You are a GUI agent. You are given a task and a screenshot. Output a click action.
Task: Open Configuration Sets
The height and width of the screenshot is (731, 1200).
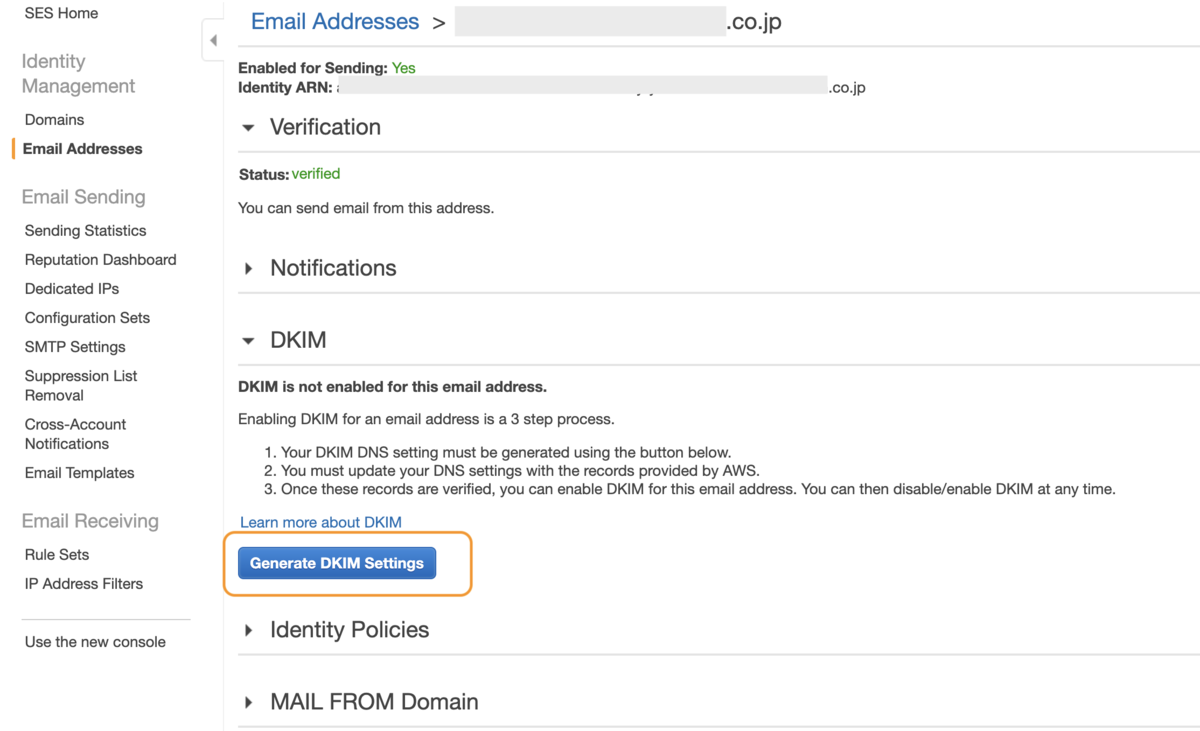[87, 317]
